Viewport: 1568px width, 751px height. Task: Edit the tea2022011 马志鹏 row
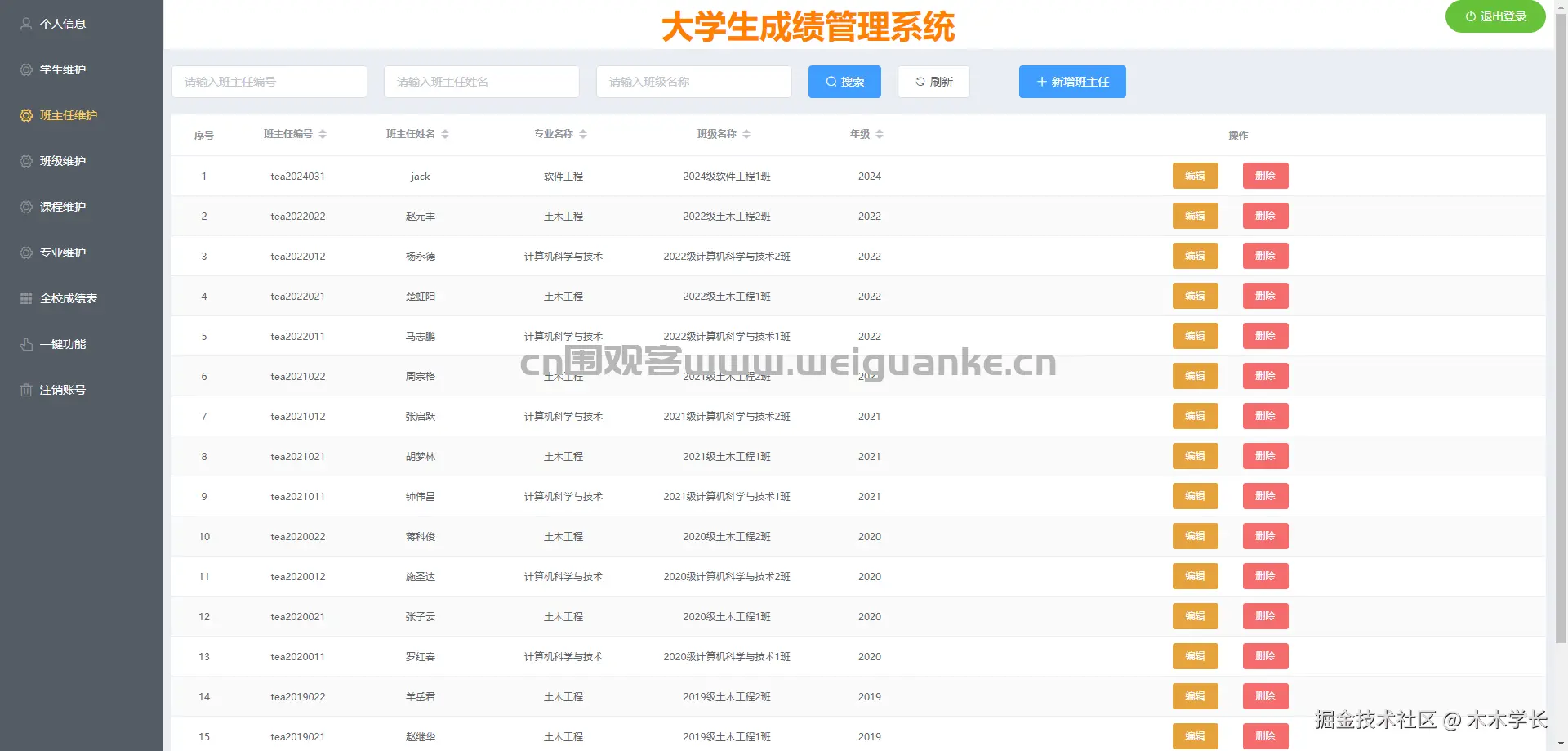[1195, 336]
